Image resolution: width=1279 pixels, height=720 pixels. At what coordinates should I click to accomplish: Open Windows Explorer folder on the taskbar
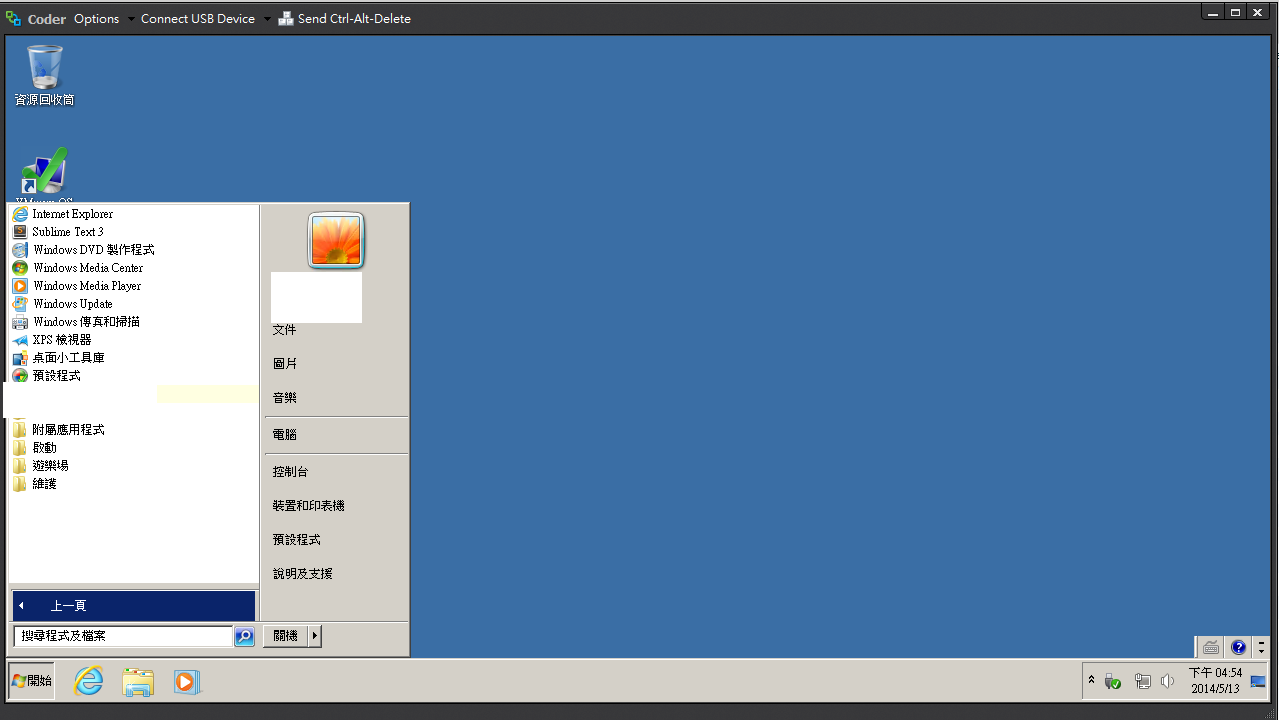138,682
